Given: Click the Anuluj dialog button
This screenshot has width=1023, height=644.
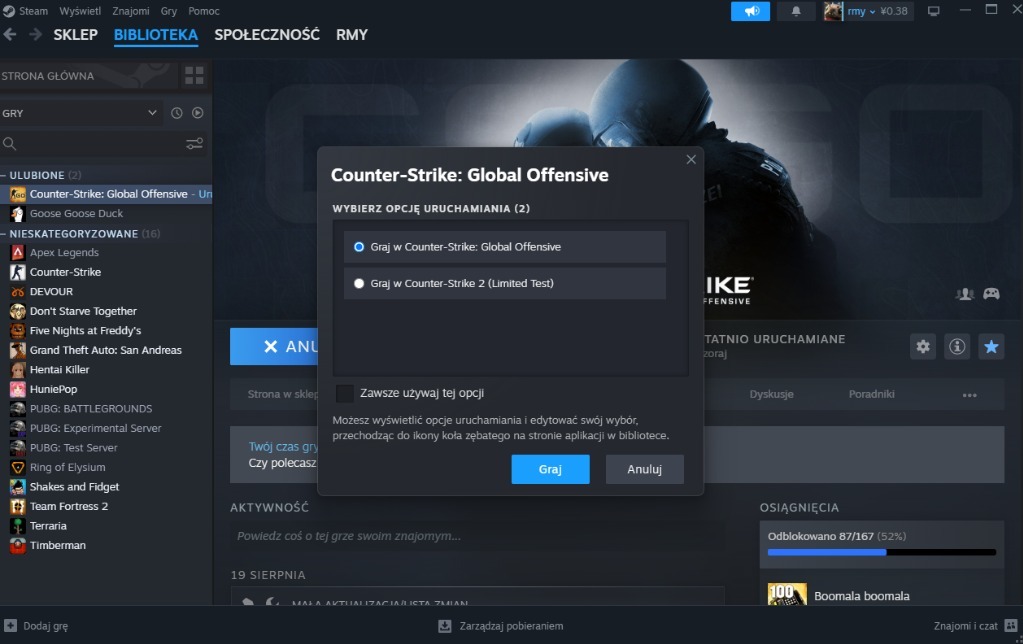Looking at the screenshot, I should pyautogui.click(x=644, y=469).
